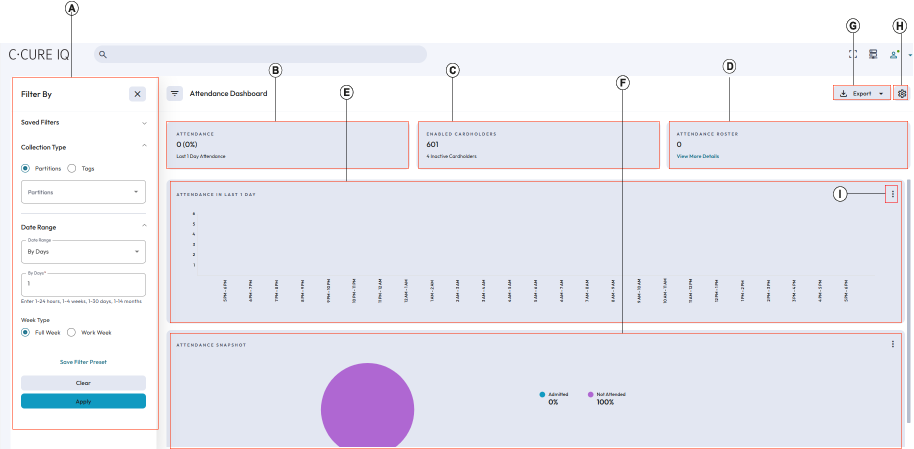
Task: Click the Save Filter Preset link
Action: point(83,361)
